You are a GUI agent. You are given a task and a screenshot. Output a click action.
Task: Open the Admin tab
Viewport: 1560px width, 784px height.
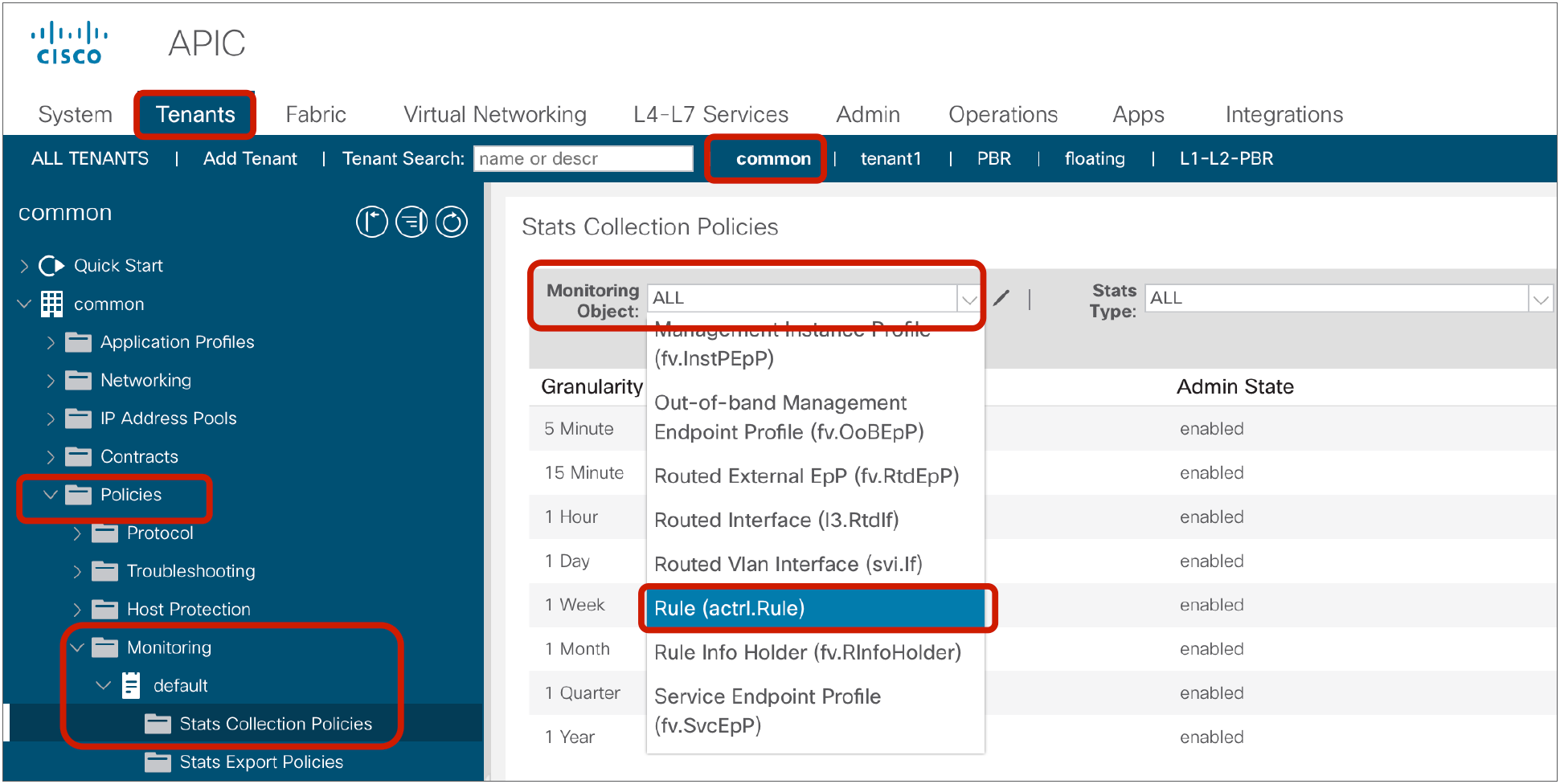click(868, 115)
